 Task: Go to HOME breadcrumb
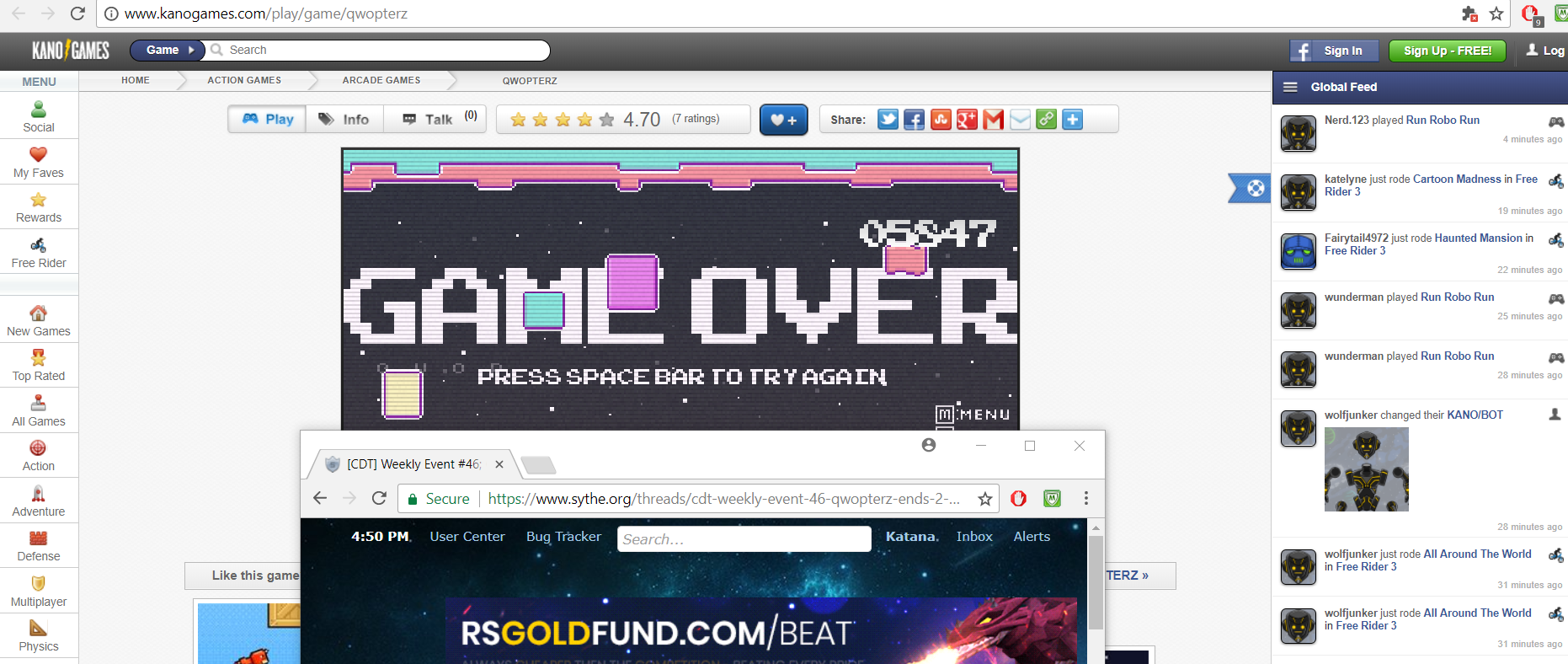pos(136,80)
